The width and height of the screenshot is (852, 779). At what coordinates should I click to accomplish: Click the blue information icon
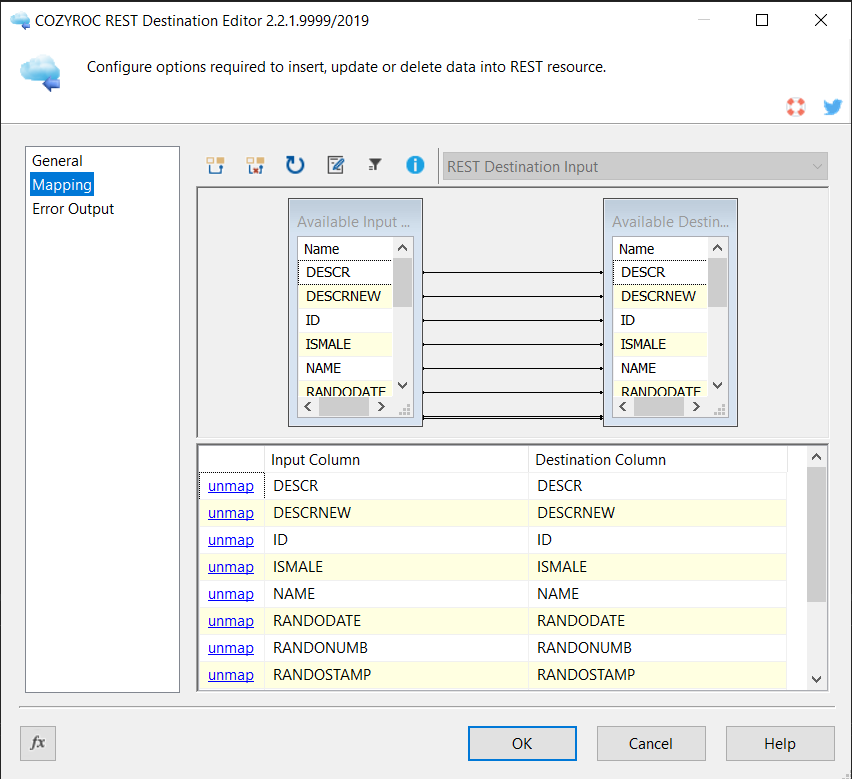pos(415,166)
